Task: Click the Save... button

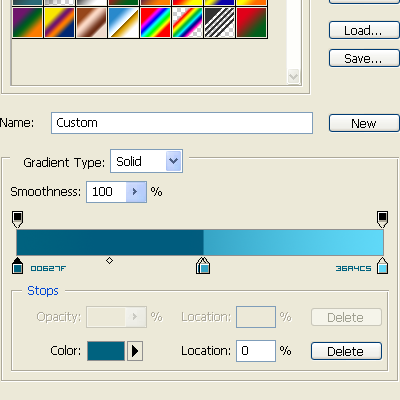Action: click(x=364, y=58)
